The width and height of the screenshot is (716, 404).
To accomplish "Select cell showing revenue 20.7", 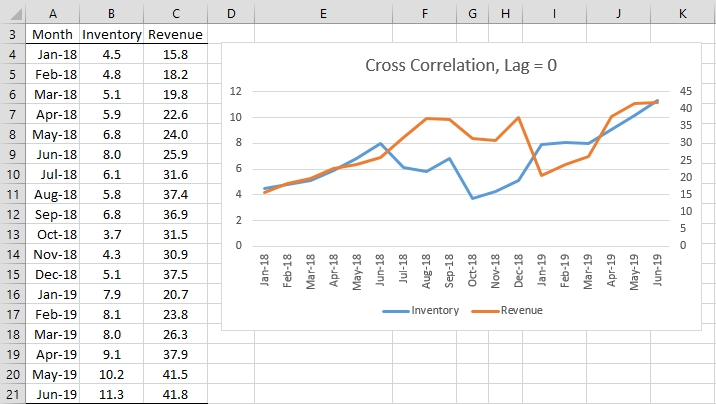I will [175, 294].
